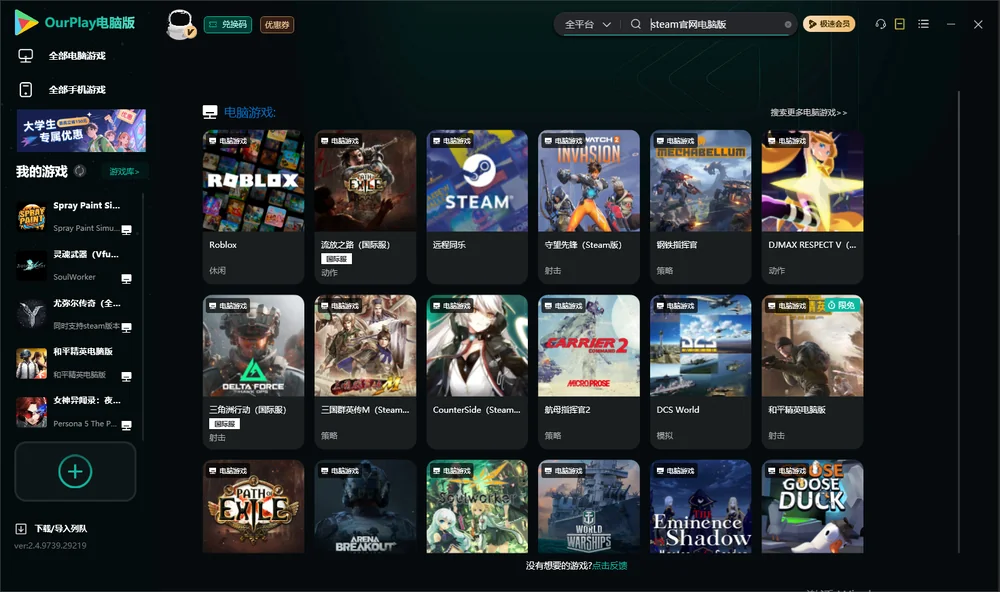Select 灵魂武器 SoulWorker in my games

tap(75, 265)
